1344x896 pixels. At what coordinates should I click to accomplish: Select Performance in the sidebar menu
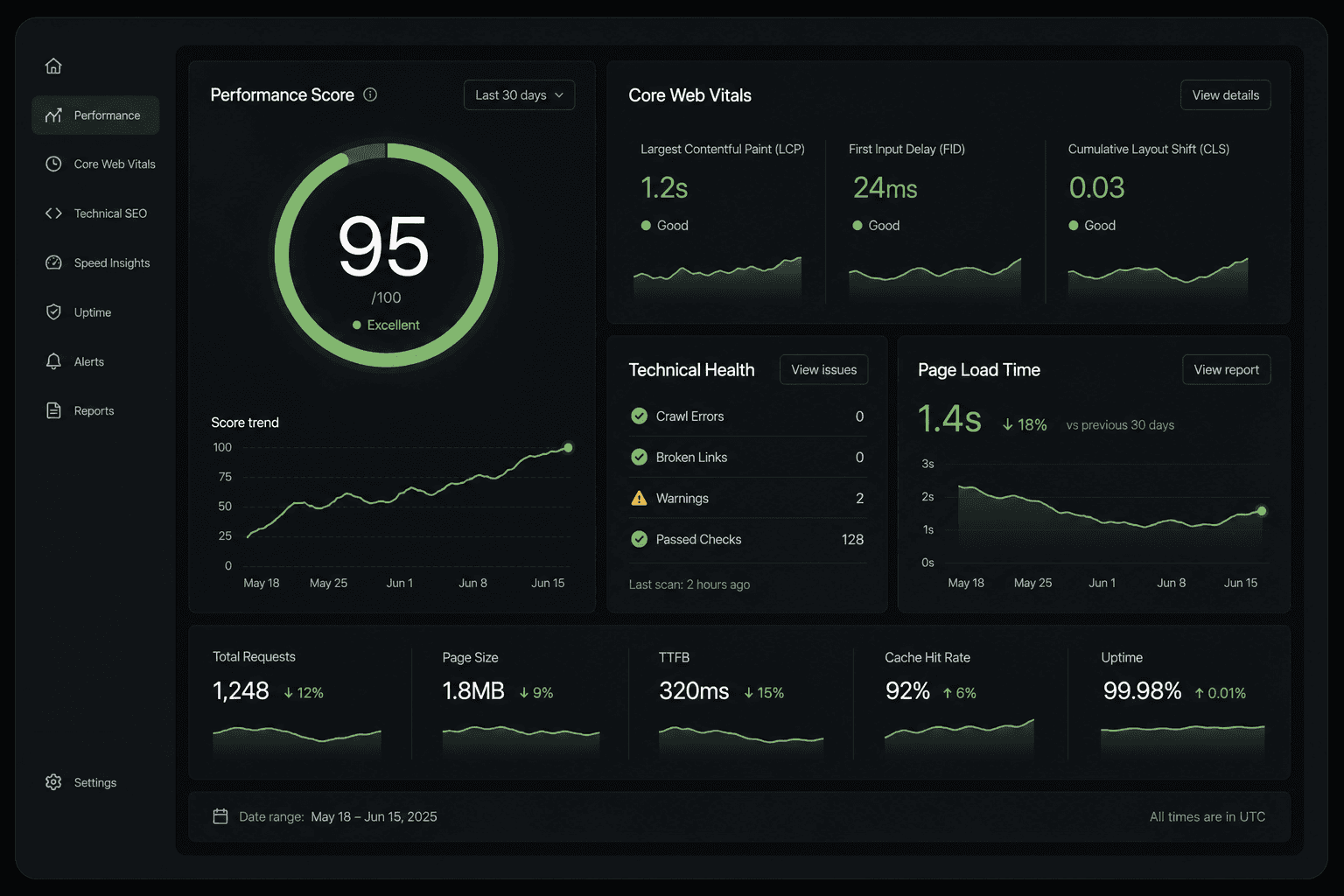click(x=95, y=115)
